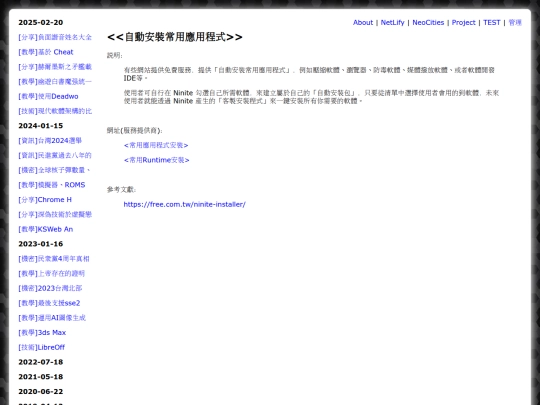Click the paragraph beginning 使用者可自行在 Ninite
540x405 pixels.
click(x=311, y=97)
